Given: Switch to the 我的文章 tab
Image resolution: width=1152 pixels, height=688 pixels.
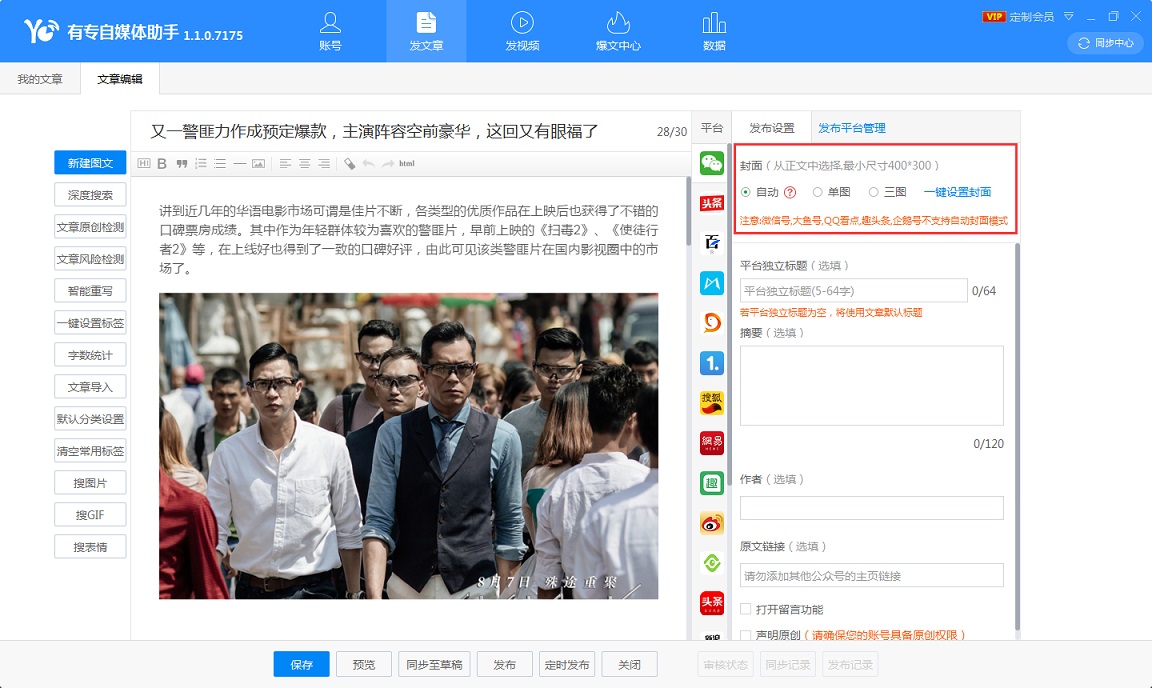Looking at the screenshot, I should (40, 79).
